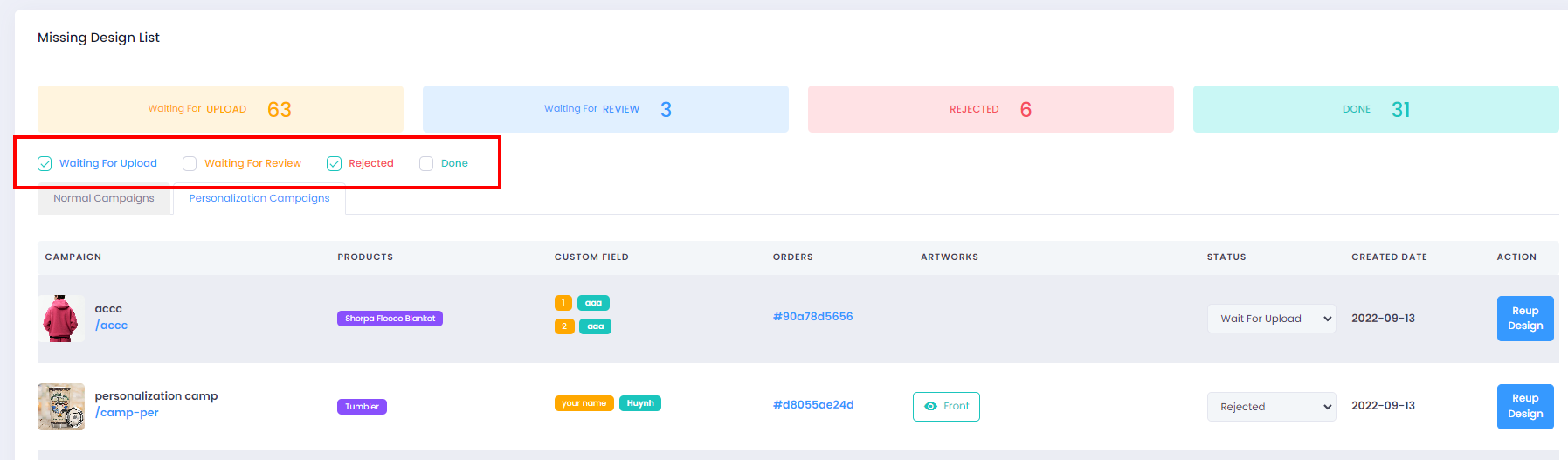Open order #90a78d5656

pos(812,317)
